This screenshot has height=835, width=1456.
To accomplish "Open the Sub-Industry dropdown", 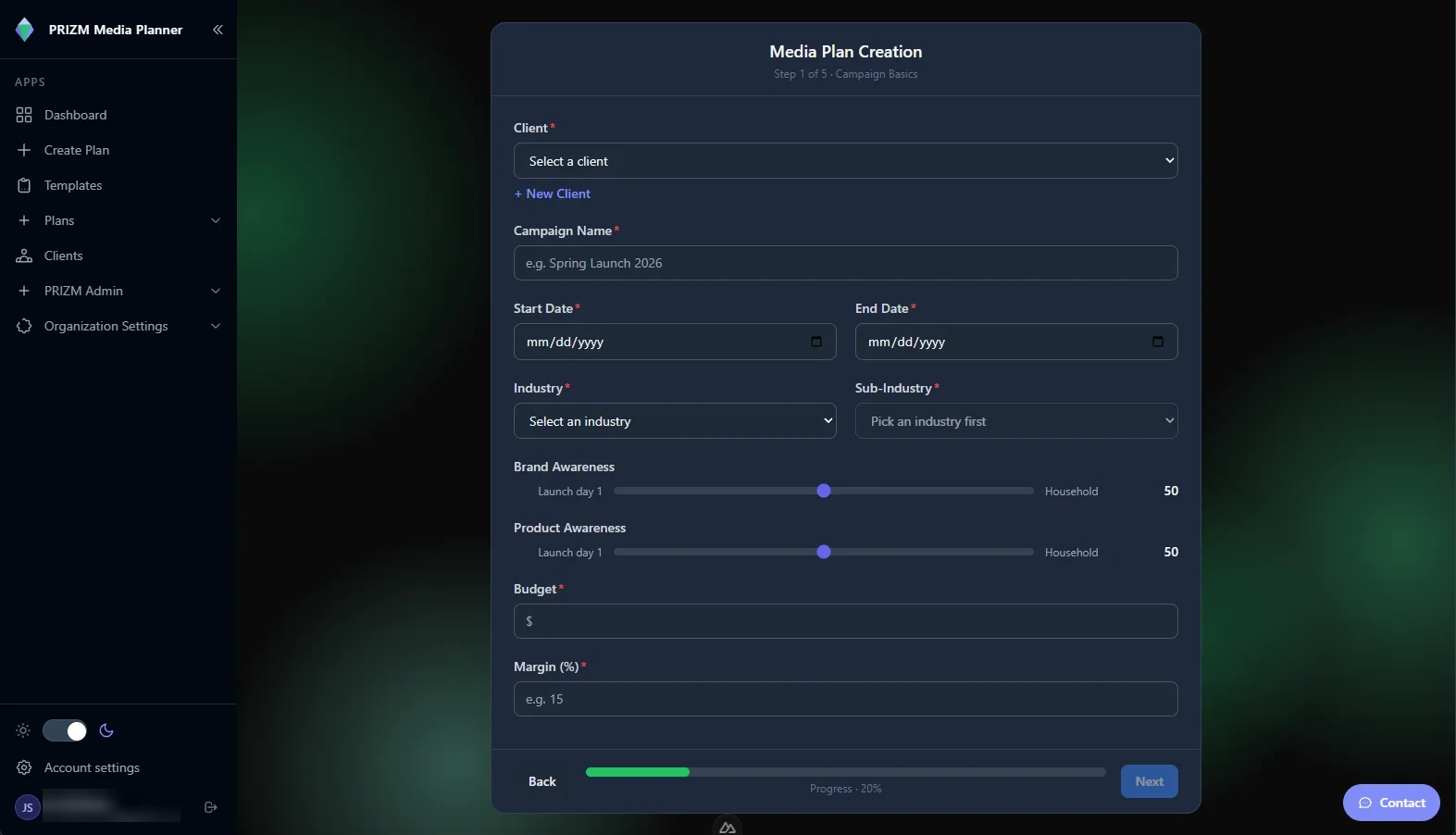I will [1016, 421].
